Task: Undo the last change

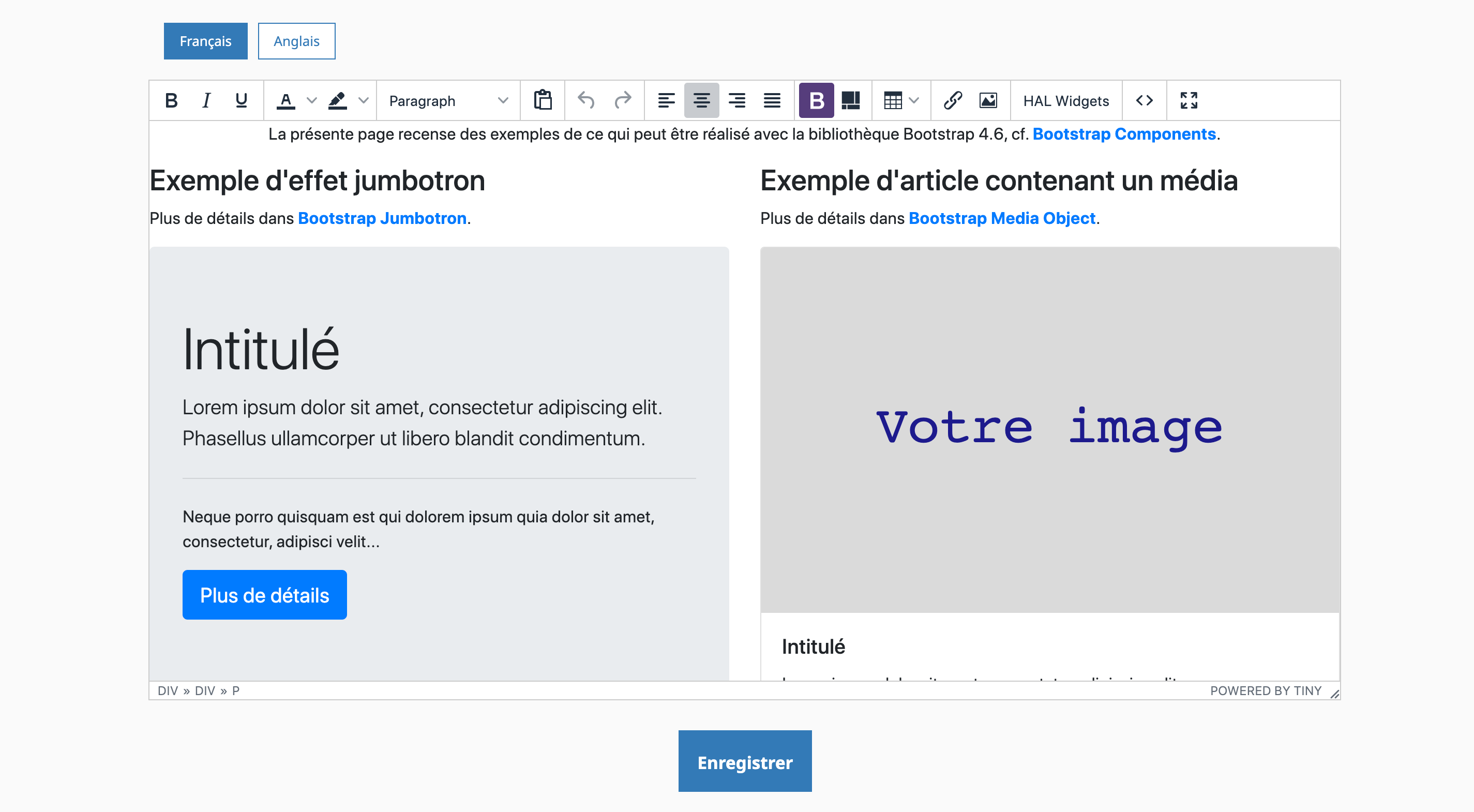Action: tap(586, 101)
